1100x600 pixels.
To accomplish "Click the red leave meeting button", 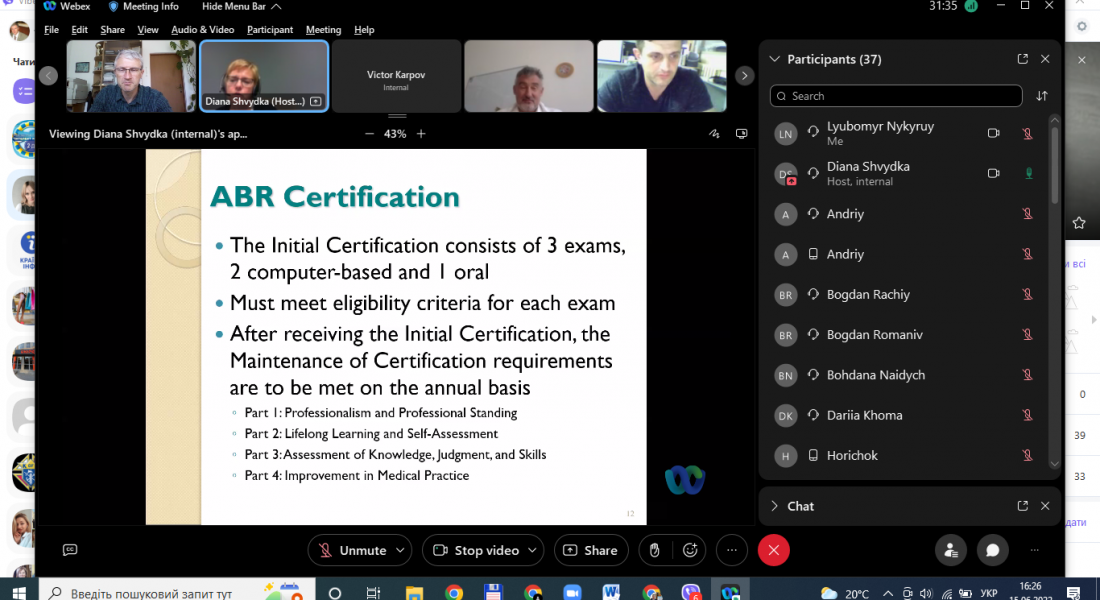I will [773, 550].
